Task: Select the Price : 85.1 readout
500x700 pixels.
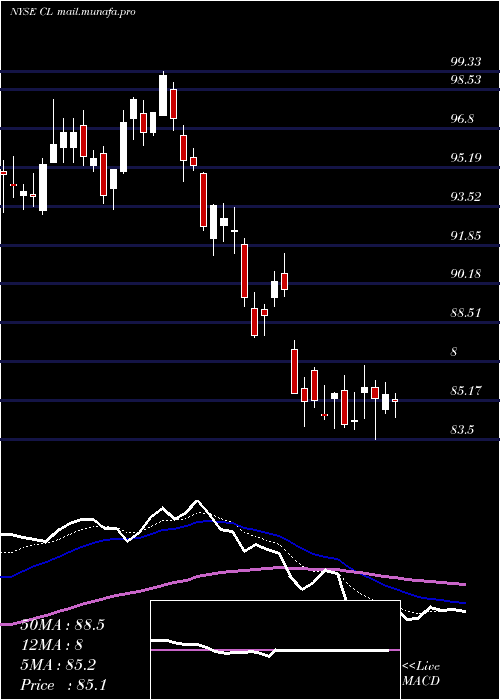Action: [x=63, y=685]
